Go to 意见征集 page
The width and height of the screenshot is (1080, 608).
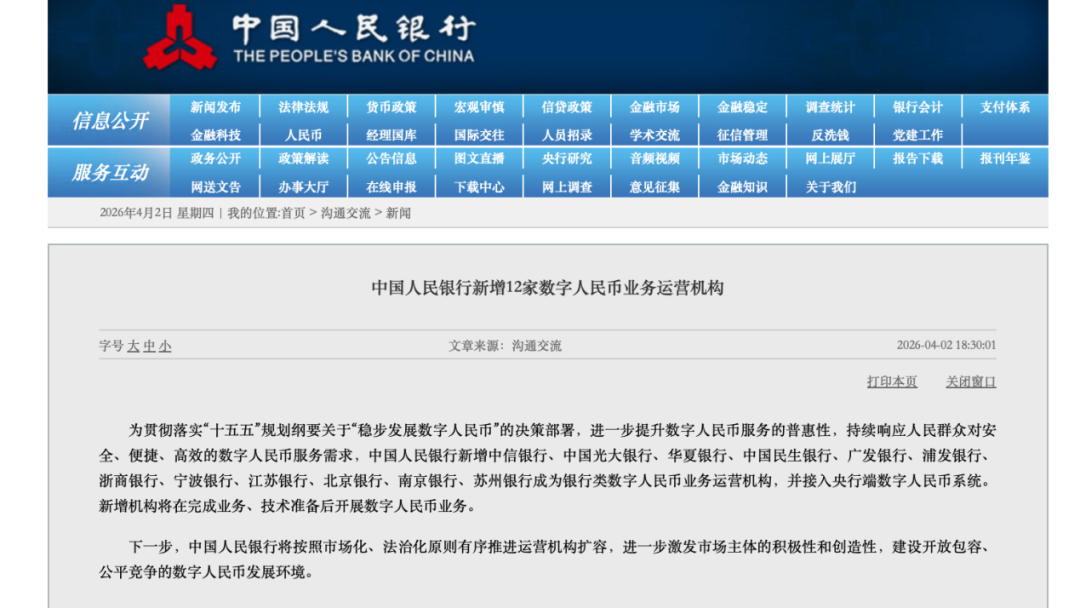pos(654,187)
